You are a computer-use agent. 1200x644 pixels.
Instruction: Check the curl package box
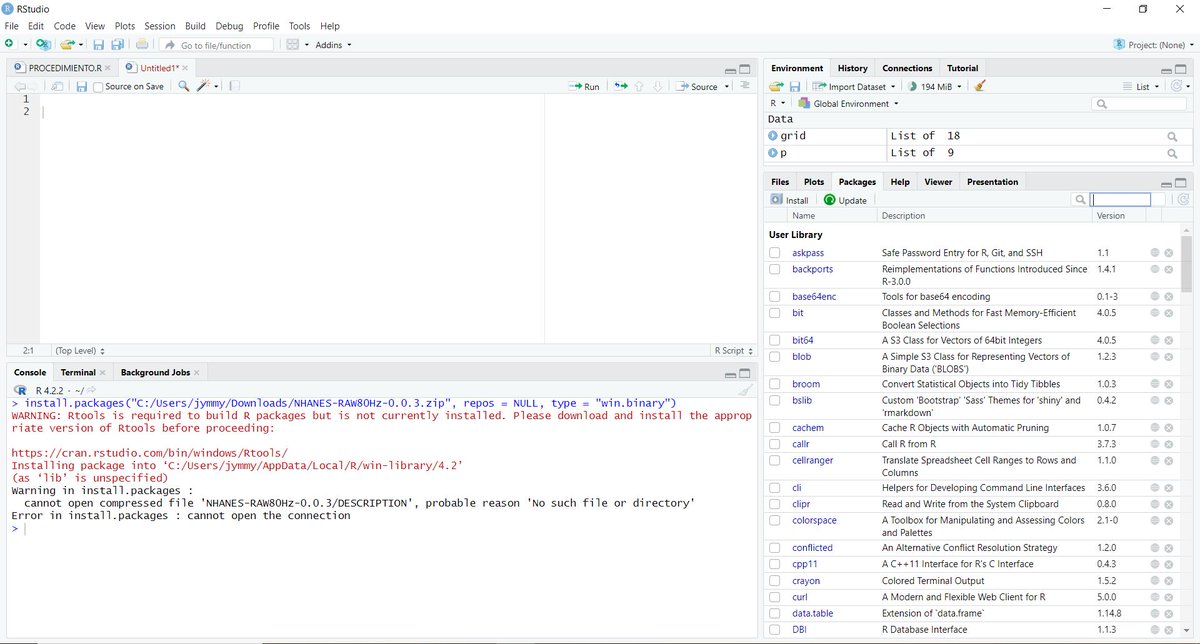[775, 597]
